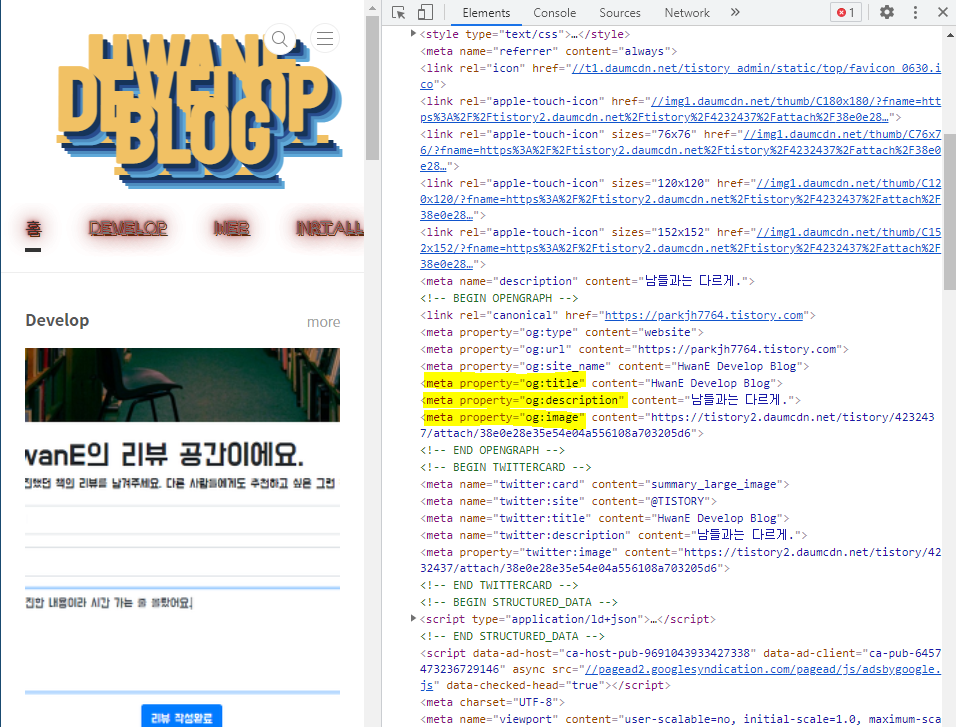Select the meta viewport line

(680, 719)
